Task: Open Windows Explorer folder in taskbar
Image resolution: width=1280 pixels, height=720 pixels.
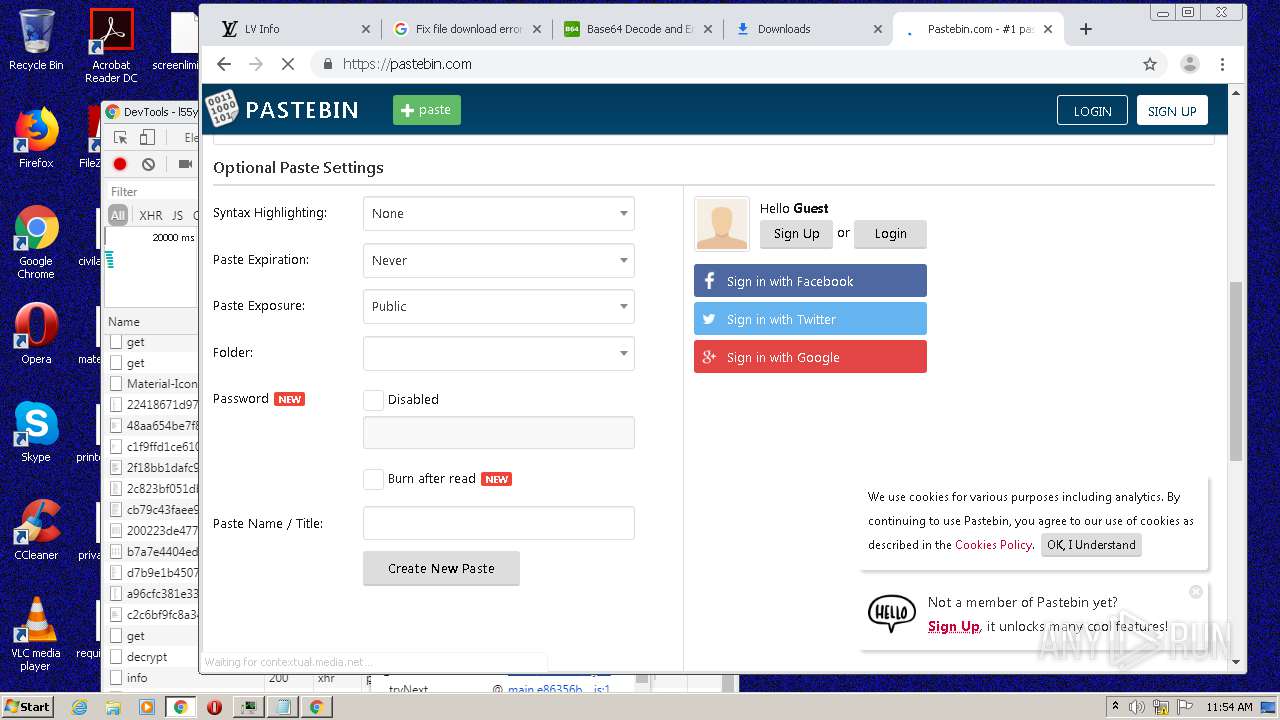Action: 113,707
